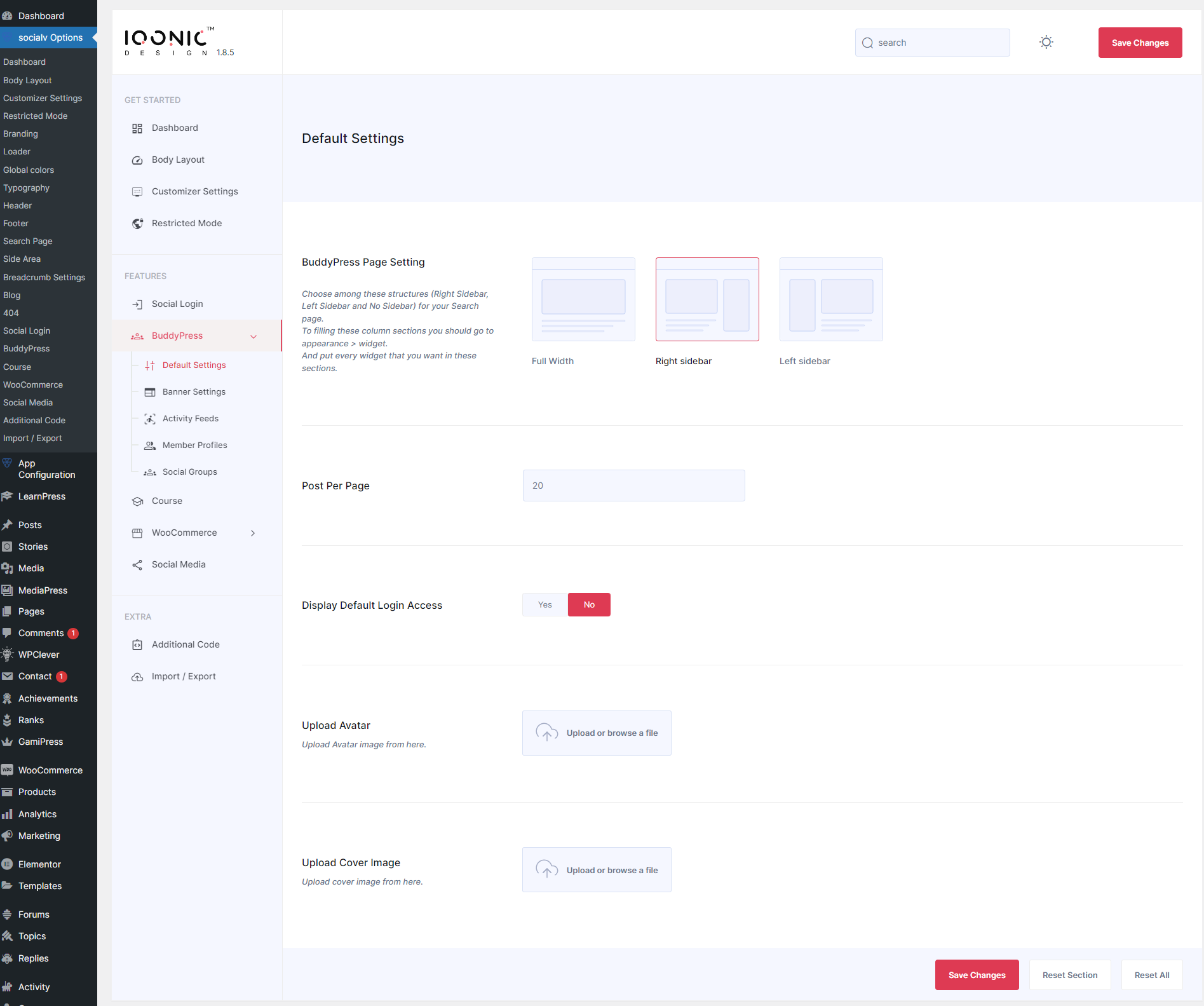Click the Body Layout gauge icon
Viewport: 1204px width, 1006px height.
[137, 160]
